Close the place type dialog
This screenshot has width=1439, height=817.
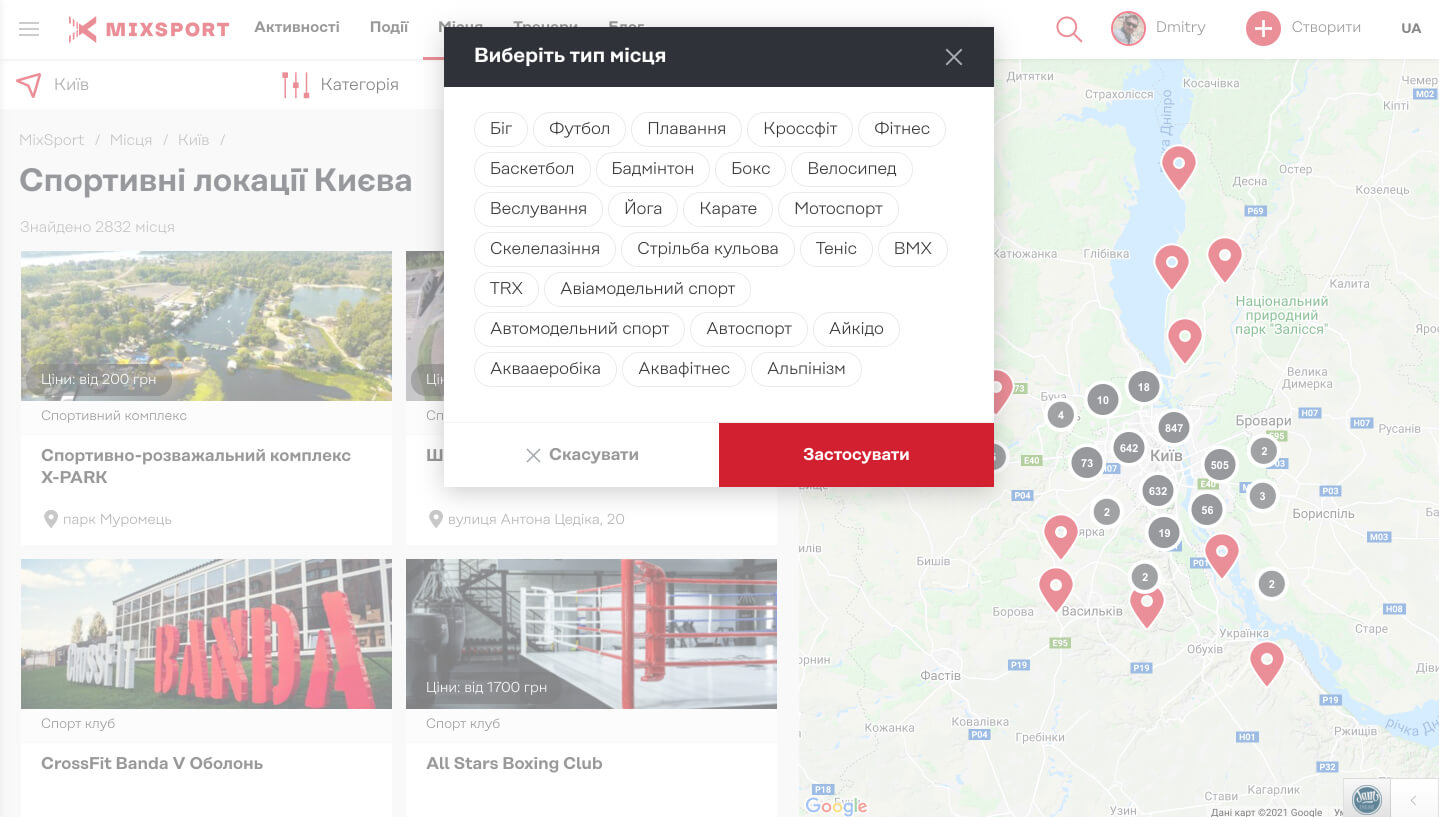point(953,57)
